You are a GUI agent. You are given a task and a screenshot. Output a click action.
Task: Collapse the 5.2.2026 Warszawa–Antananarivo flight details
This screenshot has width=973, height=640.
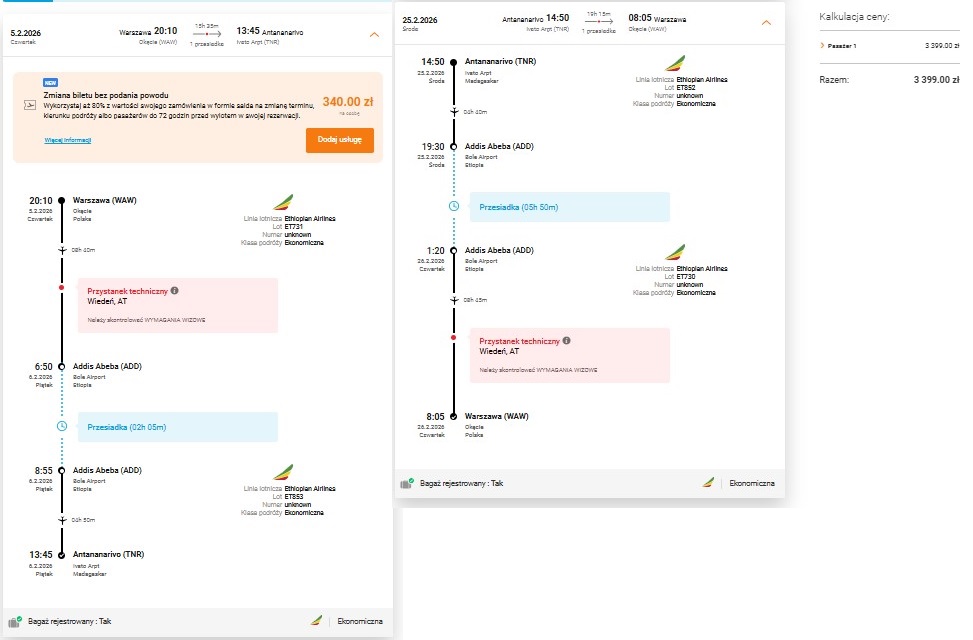coord(374,35)
